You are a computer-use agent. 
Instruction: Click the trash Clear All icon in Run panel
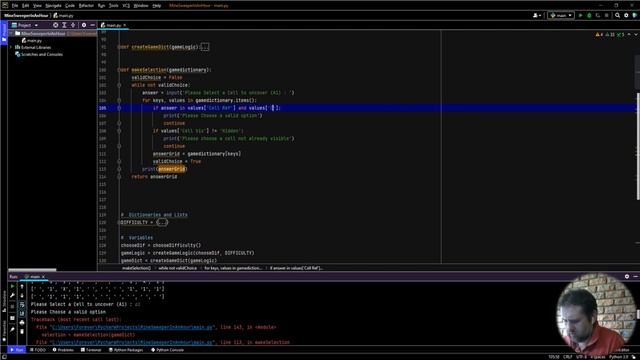pos(22,331)
